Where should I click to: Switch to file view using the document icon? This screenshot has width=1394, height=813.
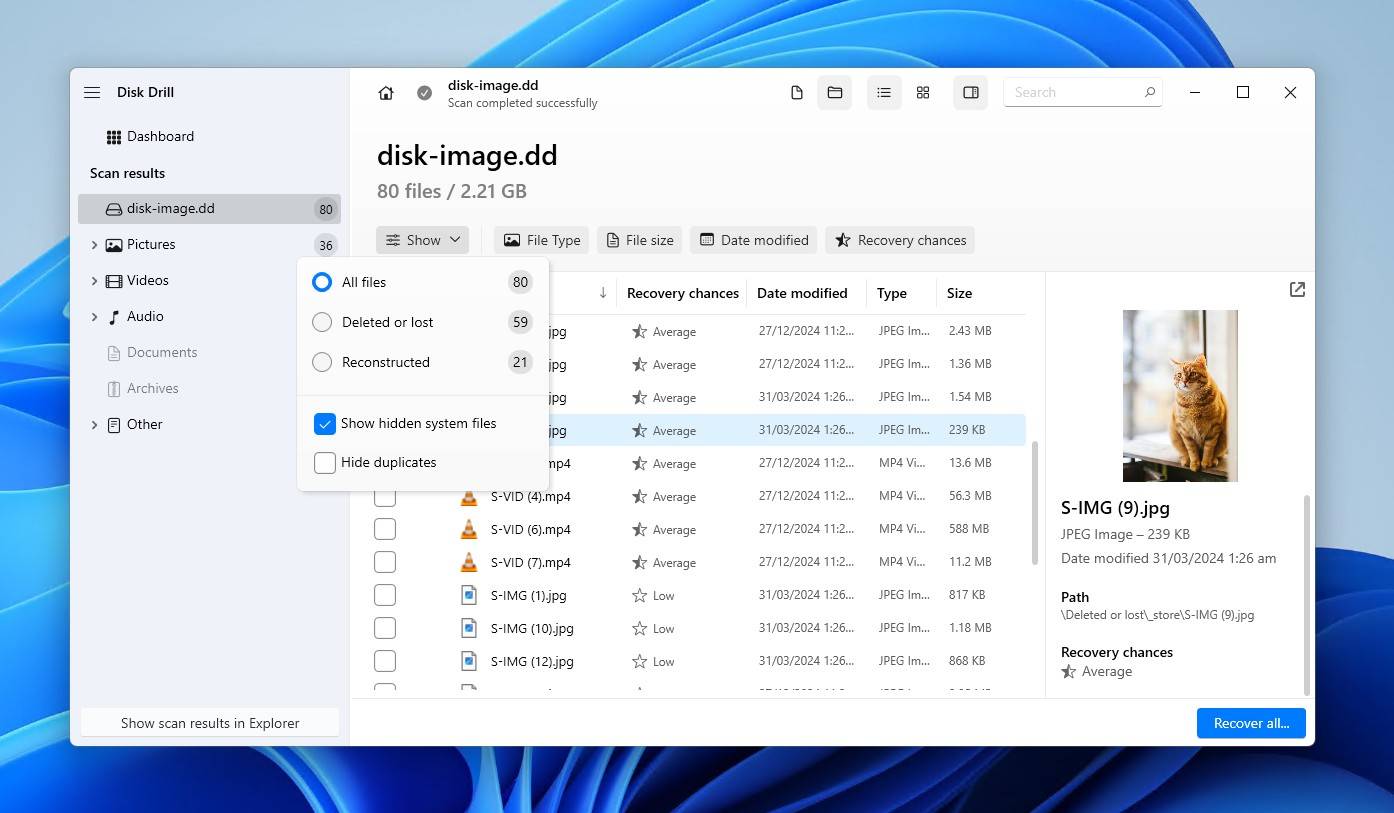[797, 93]
